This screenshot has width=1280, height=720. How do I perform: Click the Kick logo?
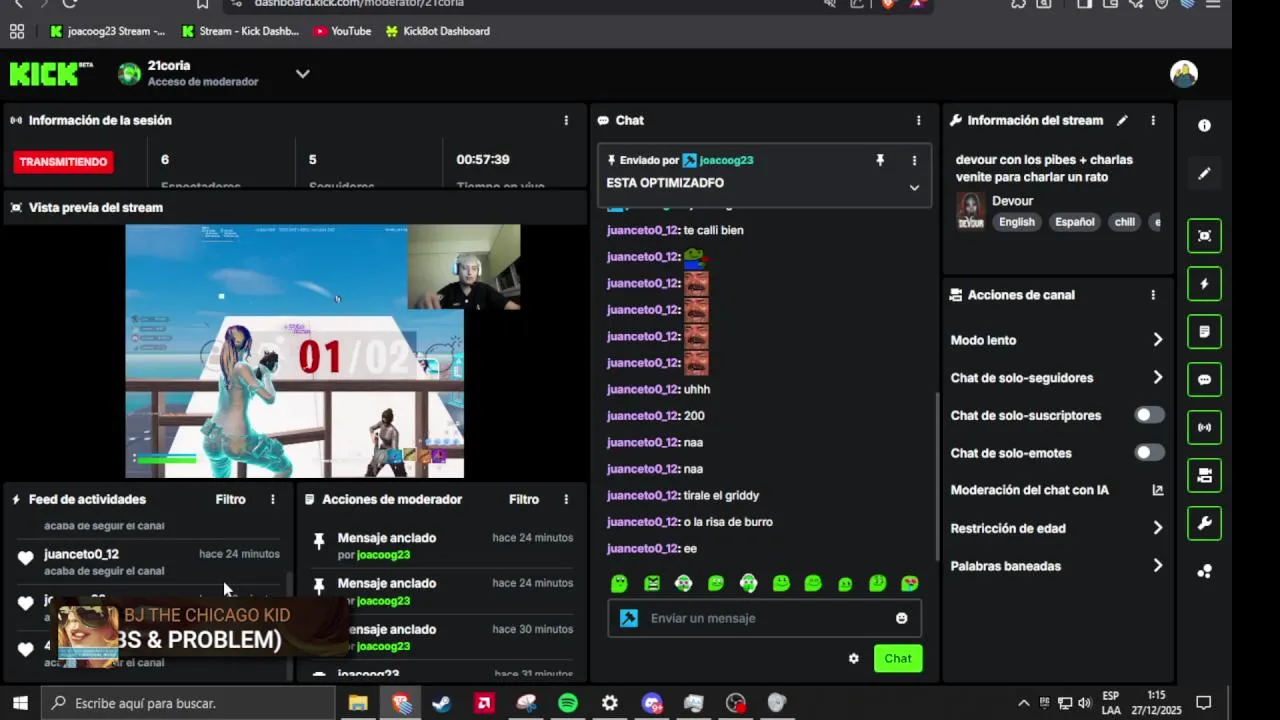[51, 73]
